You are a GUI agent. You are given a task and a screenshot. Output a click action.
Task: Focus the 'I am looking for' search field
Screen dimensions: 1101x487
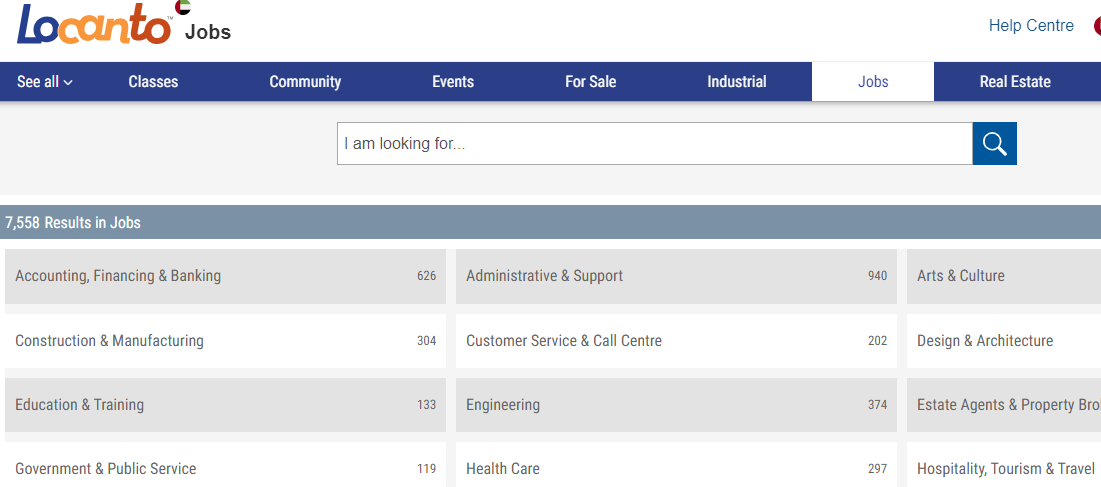[654, 144]
